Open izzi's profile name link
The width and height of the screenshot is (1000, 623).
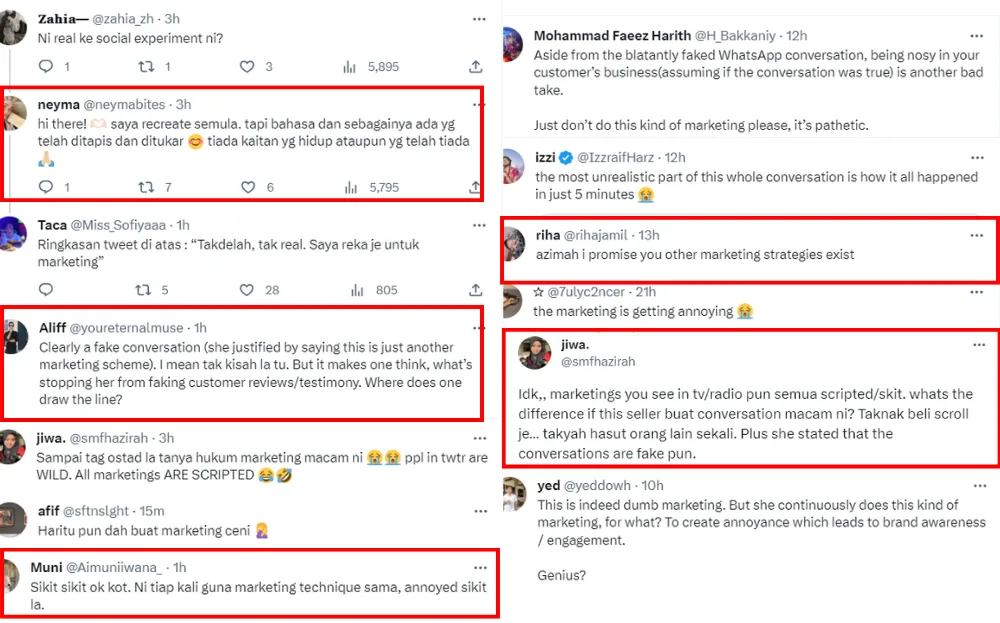(547, 158)
